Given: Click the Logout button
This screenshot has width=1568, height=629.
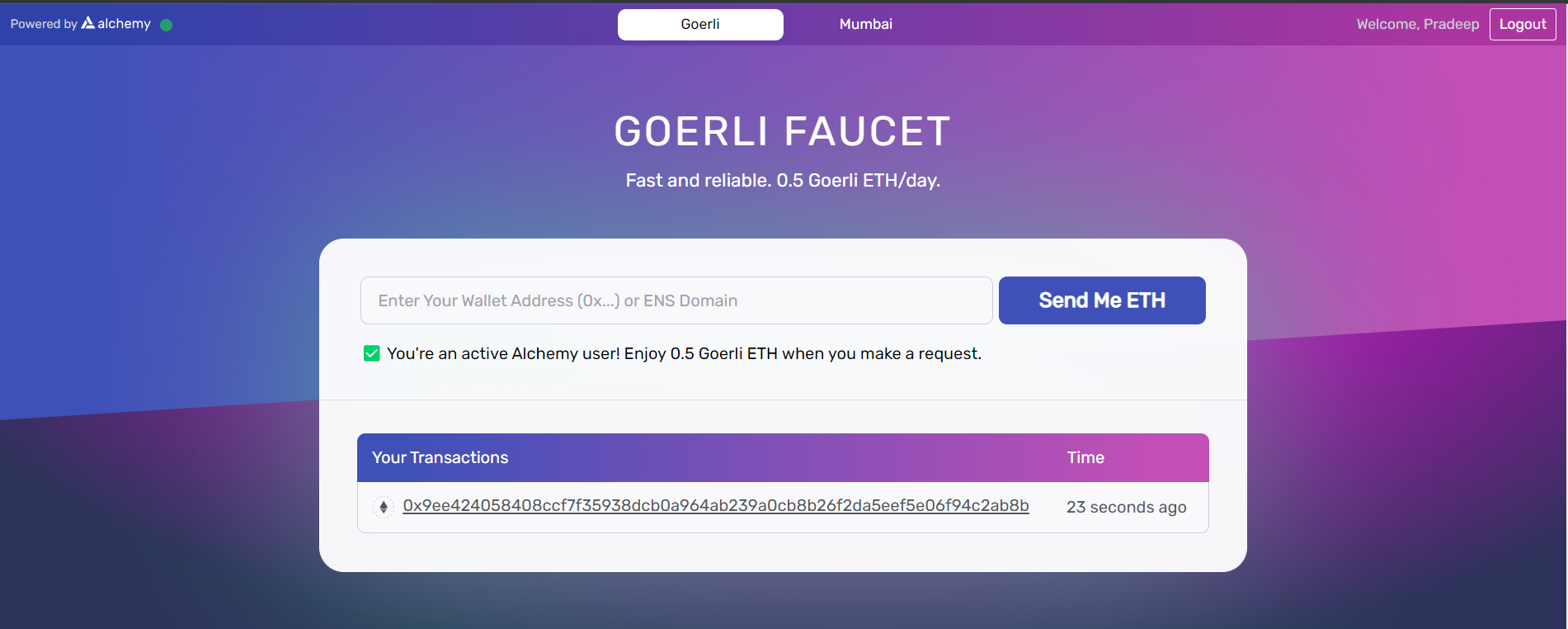Looking at the screenshot, I should (1523, 25).
